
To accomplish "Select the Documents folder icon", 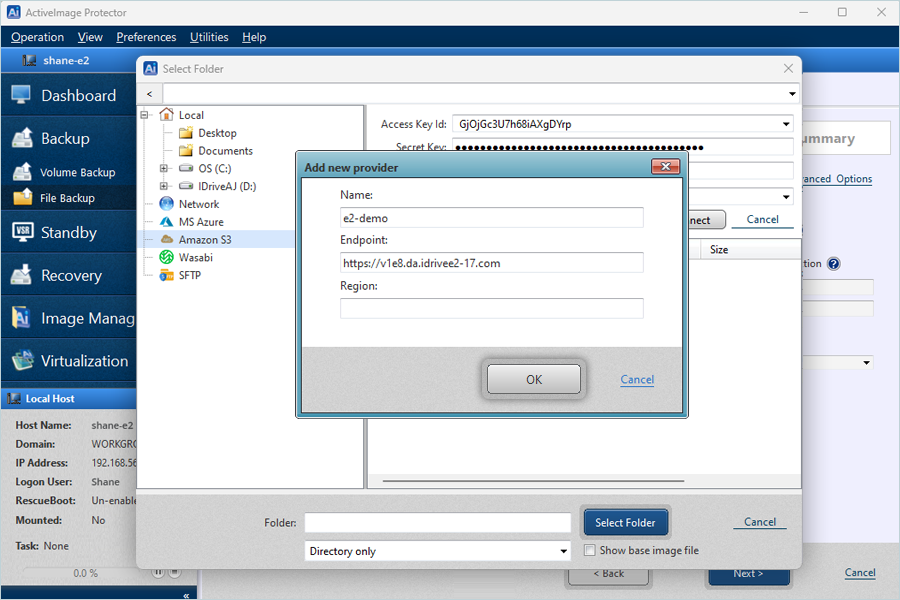I will pyautogui.click(x=185, y=151).
